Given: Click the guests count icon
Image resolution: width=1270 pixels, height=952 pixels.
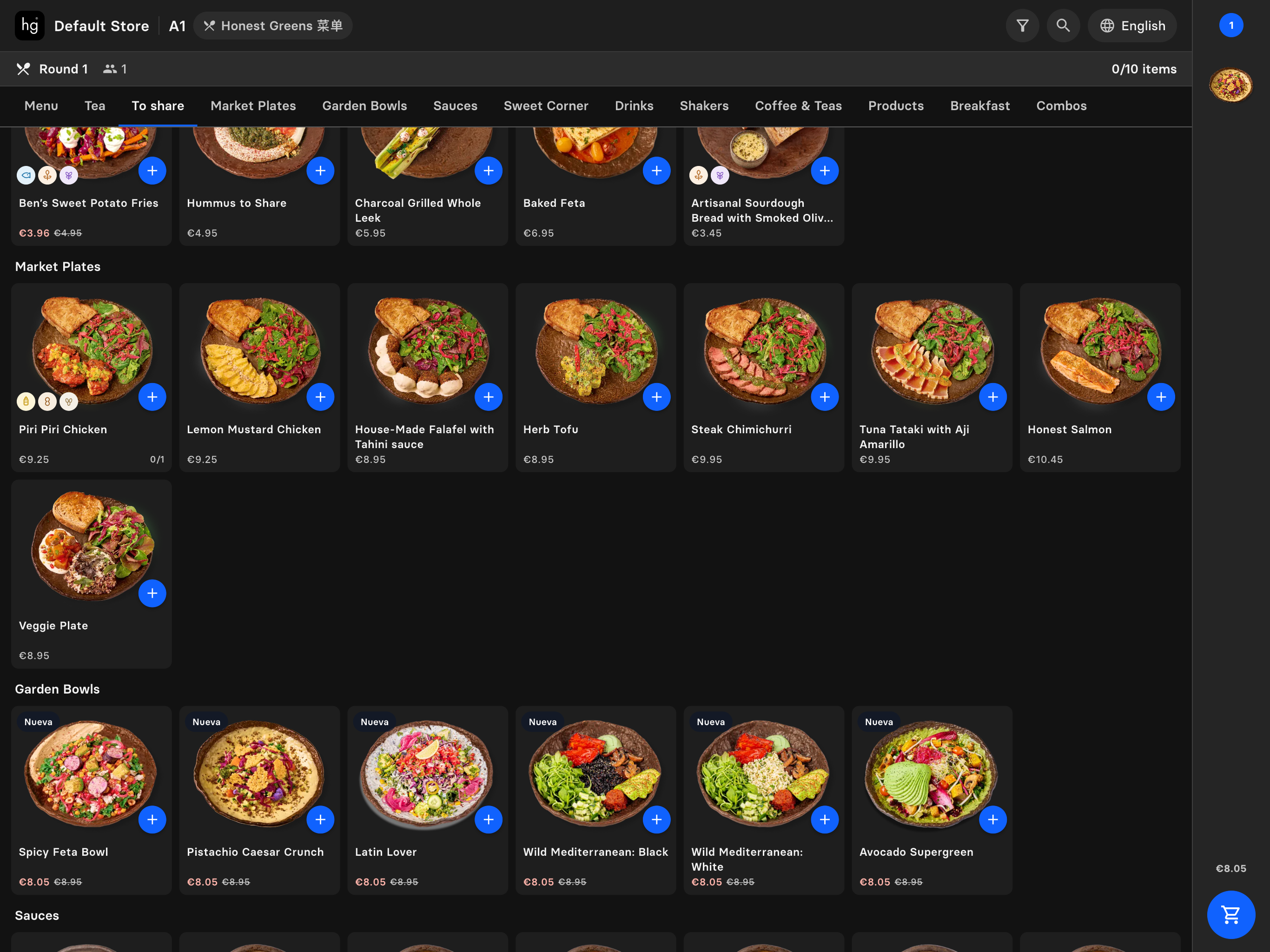Looking at the screenshot, I should click(x=110, y=69).
